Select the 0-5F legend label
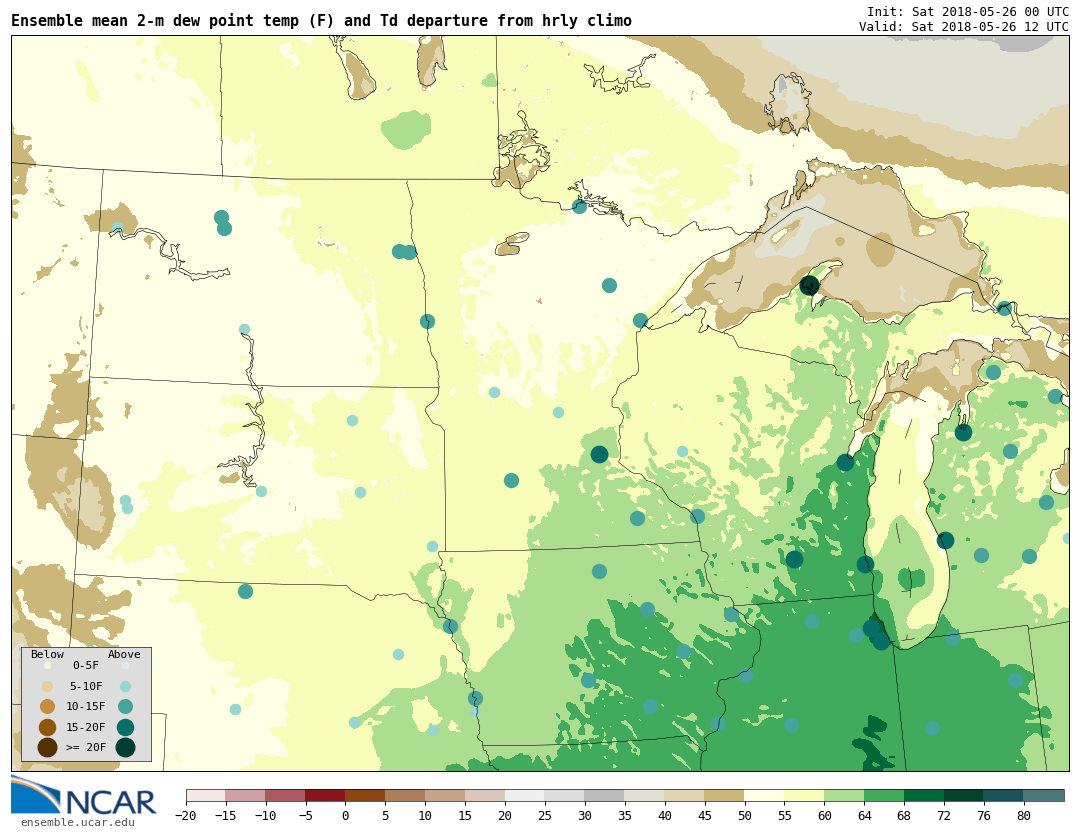Viewport: 1080px width, 834px height. (86, 665)
